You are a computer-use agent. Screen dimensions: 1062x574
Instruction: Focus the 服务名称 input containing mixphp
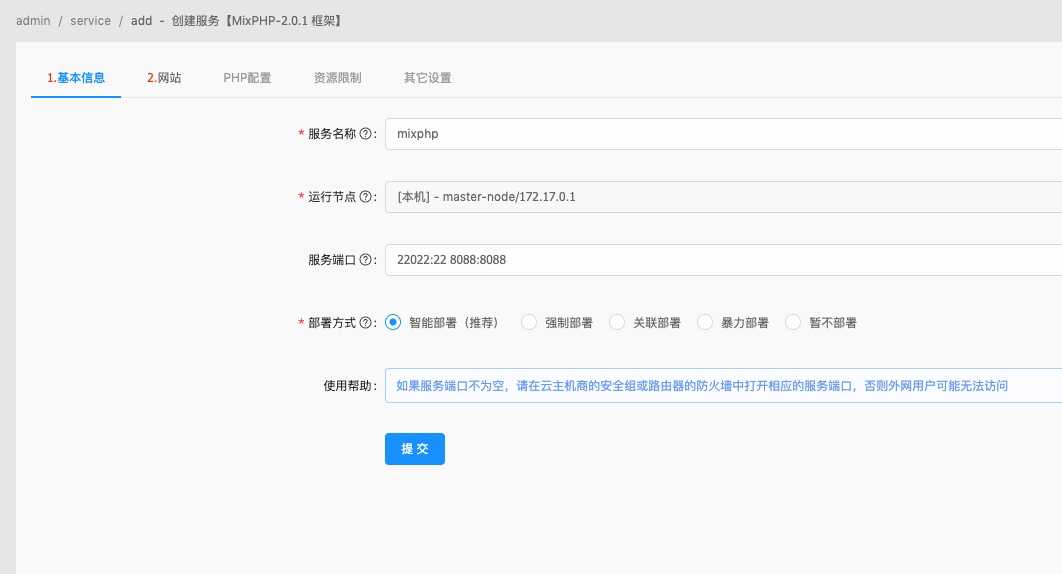click(723, 134)
